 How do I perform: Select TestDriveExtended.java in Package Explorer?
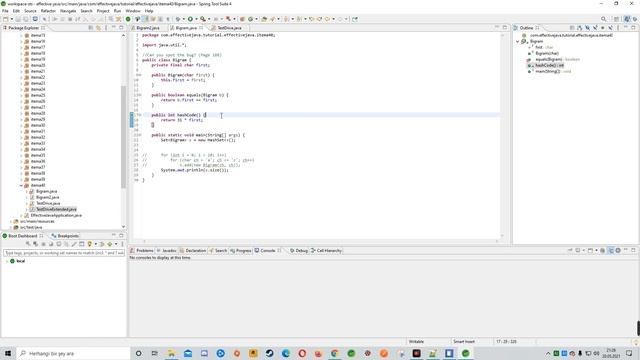56,209
